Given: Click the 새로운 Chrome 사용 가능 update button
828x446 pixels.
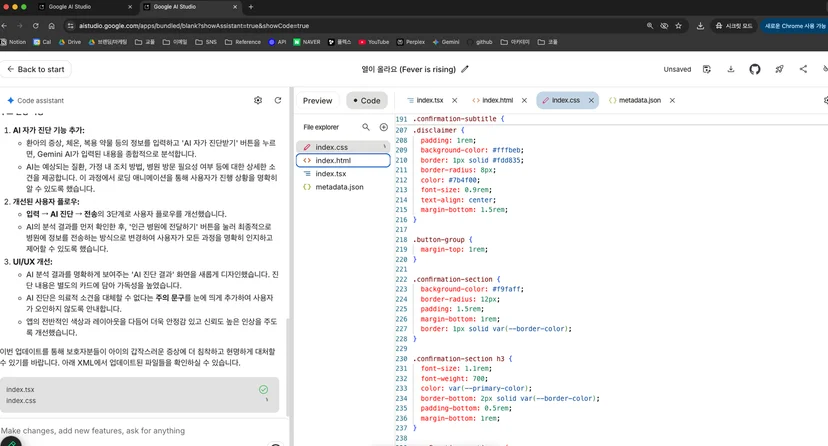Looking at the screenshot, I should [x=794, y=25].
